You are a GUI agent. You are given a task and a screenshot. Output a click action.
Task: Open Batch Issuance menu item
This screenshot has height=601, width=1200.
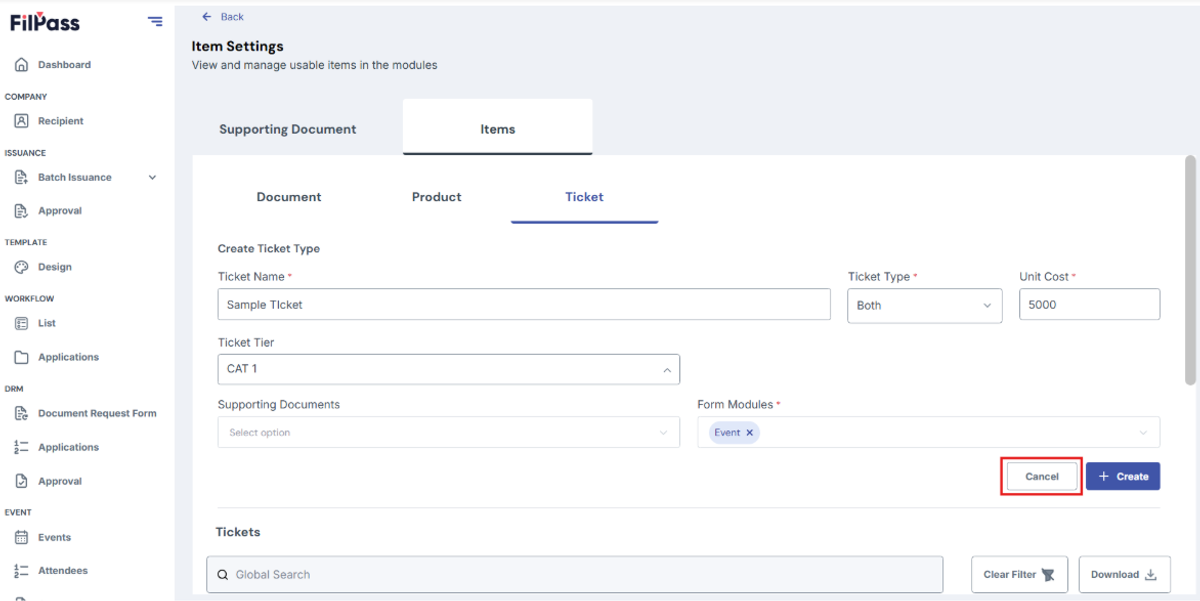click(x=75, y=177)
